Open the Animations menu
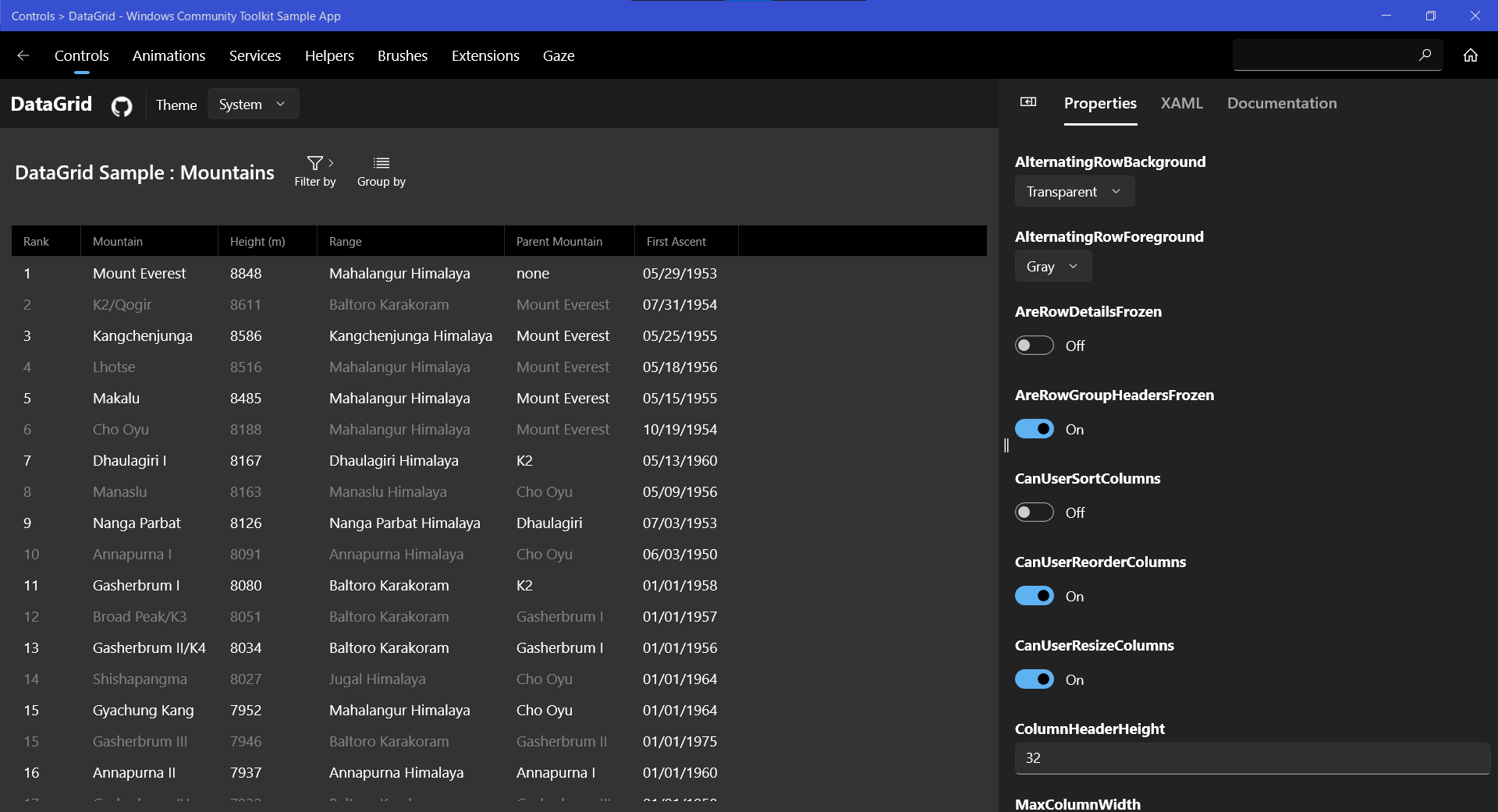Viewport: 1498px width, 812px height. (x=169, y=55)
